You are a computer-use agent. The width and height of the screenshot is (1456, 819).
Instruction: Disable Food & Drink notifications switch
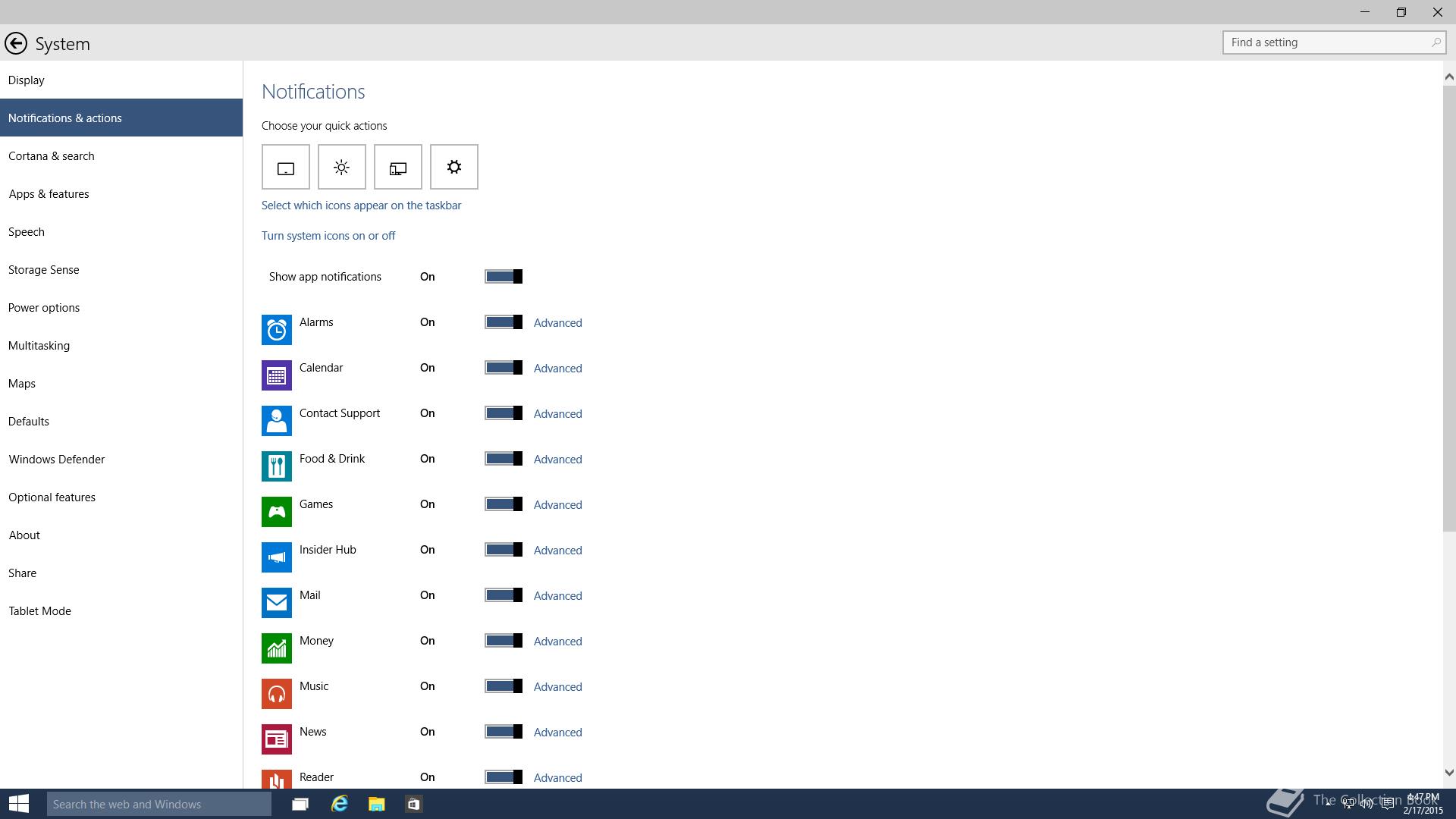[x=504, y=459]
